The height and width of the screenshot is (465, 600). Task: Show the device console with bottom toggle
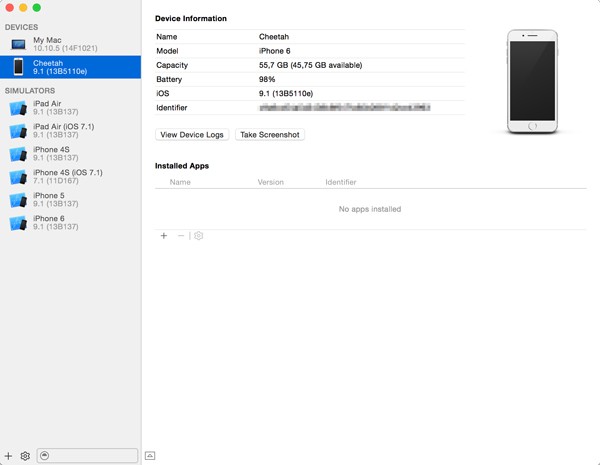pyautogui.click(x=150, y=455)
